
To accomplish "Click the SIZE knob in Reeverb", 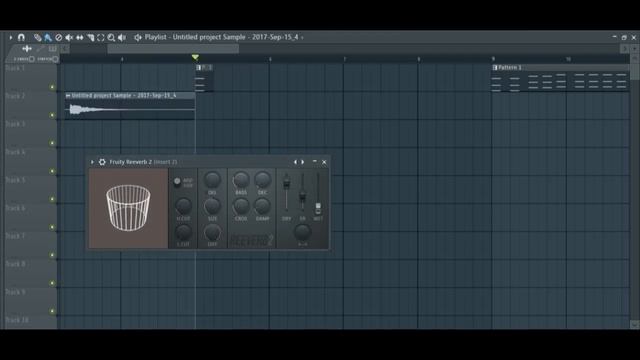I will (212, 206).
